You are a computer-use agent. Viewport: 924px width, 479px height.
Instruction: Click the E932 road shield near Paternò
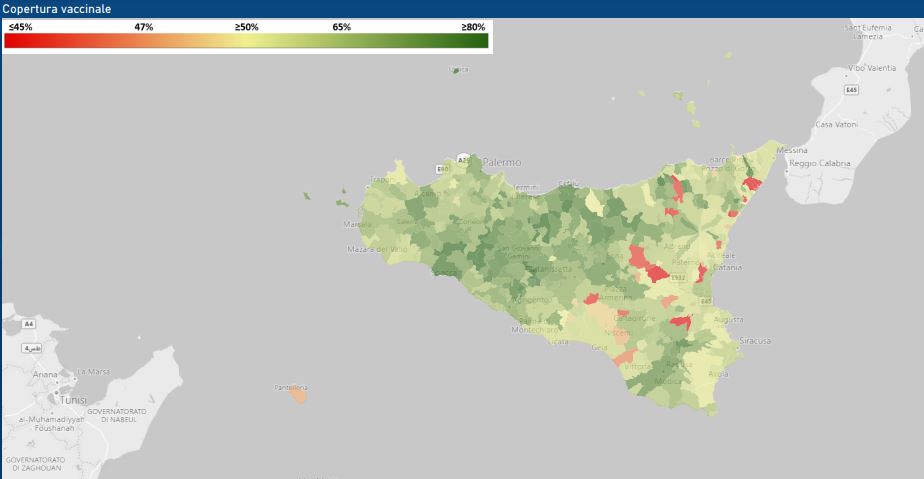click(679, 277)
